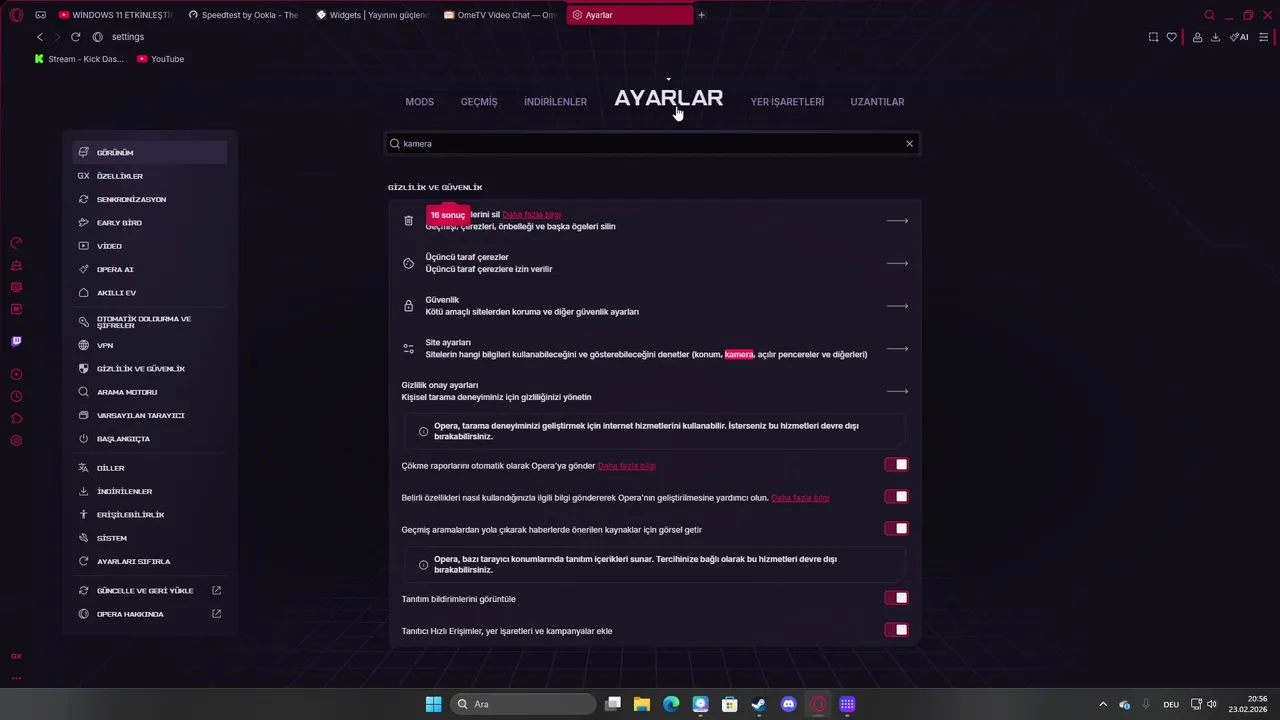Open sidebar extensions cube icon
Screen dimensions: 1280x720
coord(16,418)
